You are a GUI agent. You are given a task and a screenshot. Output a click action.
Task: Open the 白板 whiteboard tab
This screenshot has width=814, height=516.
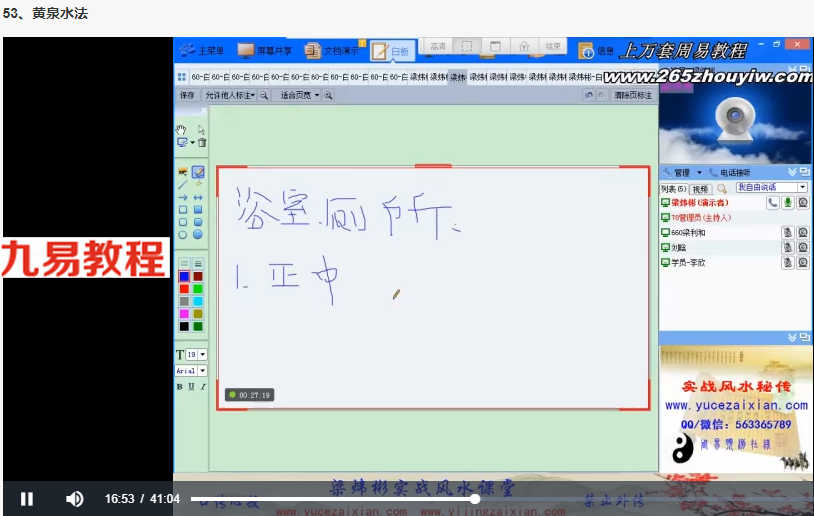click(x=392, y=51)
